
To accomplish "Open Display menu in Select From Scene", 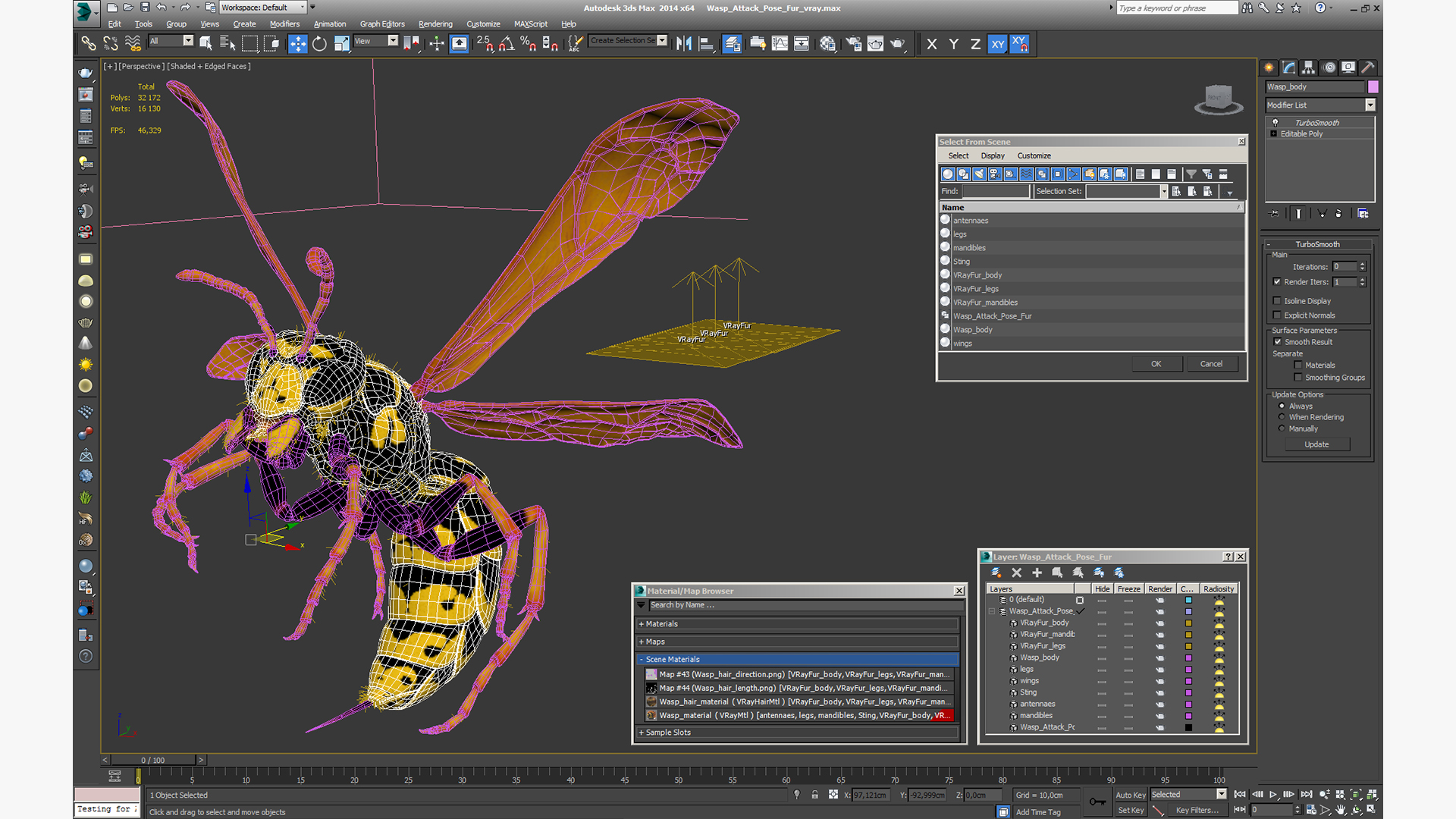I will pyautogui.click(x=993, y=155).
